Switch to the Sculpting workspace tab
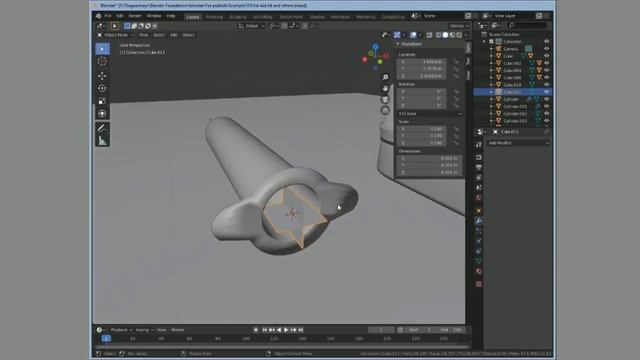The height and width of the screenshot is (360, 640). (x=238, y=17)
